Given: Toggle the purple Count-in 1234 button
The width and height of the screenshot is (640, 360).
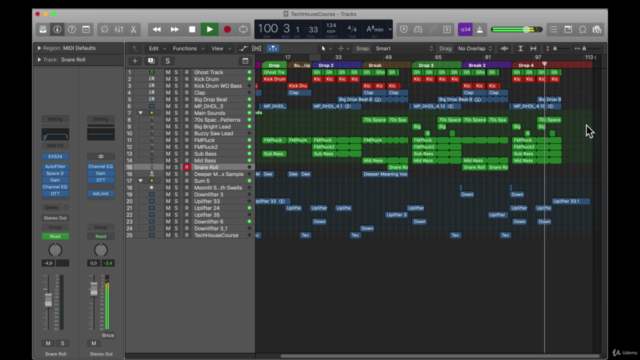Looking at the screenshot, I should pyautogui.click(x=465, y=29).
